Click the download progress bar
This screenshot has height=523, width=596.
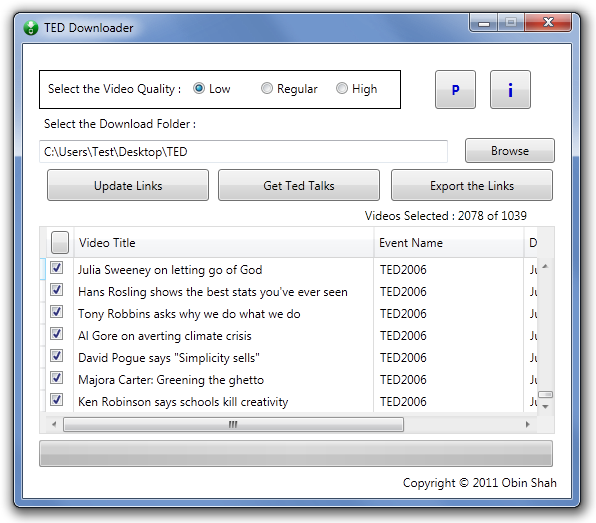pos(296,453)
